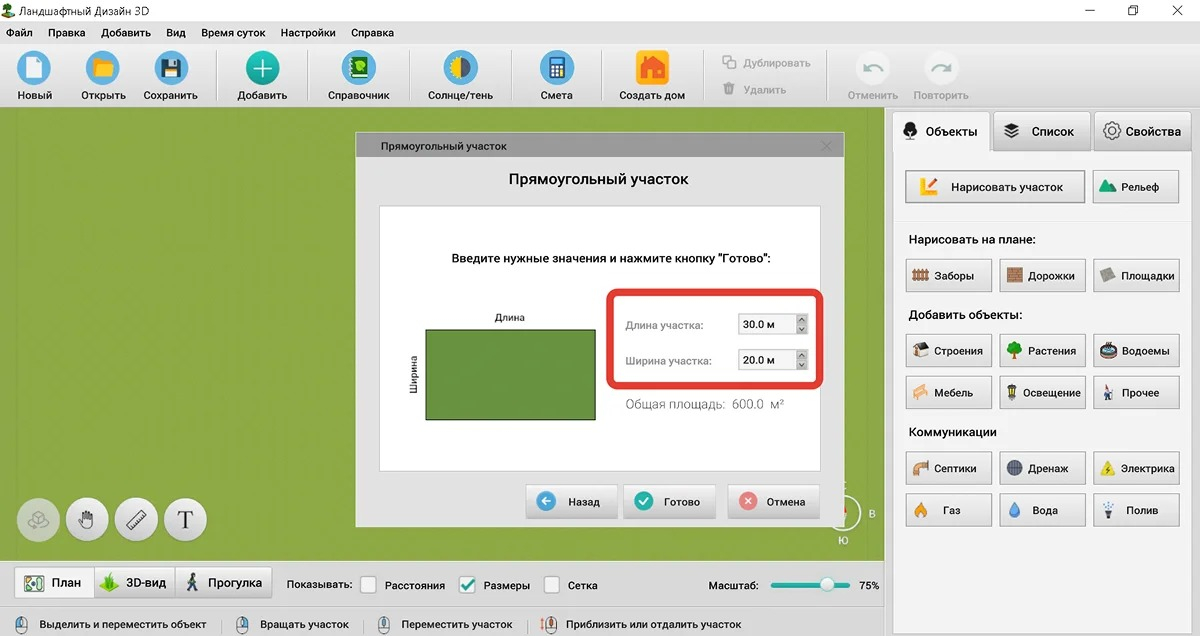Uncheck the Размеры checkbox
The width and height of the screenshot is (1200, 636).
pos(467,584)
